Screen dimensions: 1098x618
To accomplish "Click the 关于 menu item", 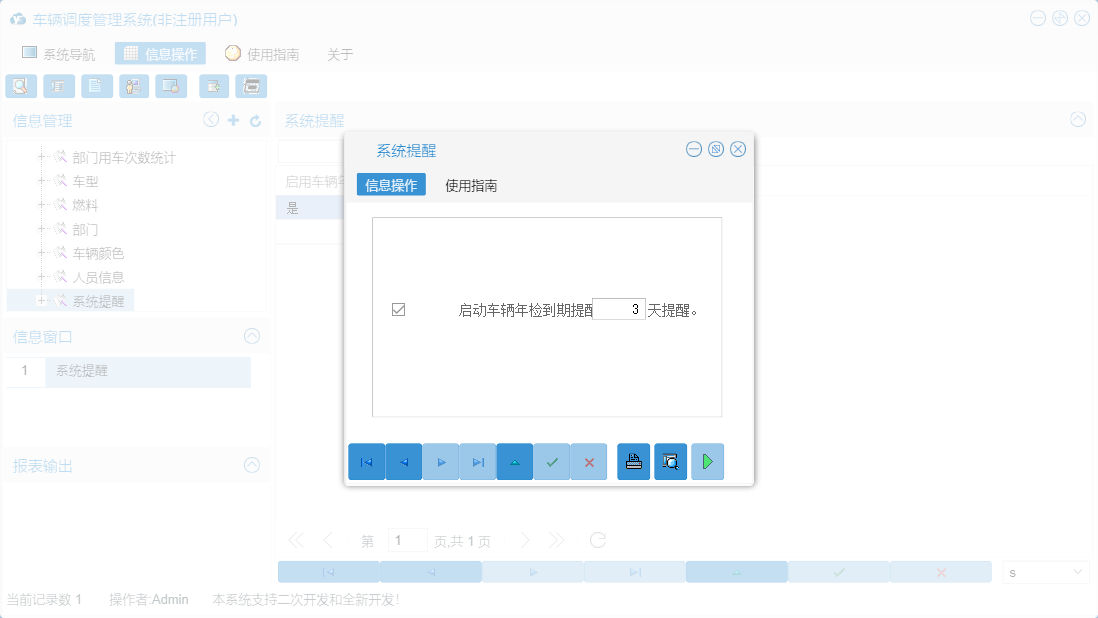I will 339,54.
